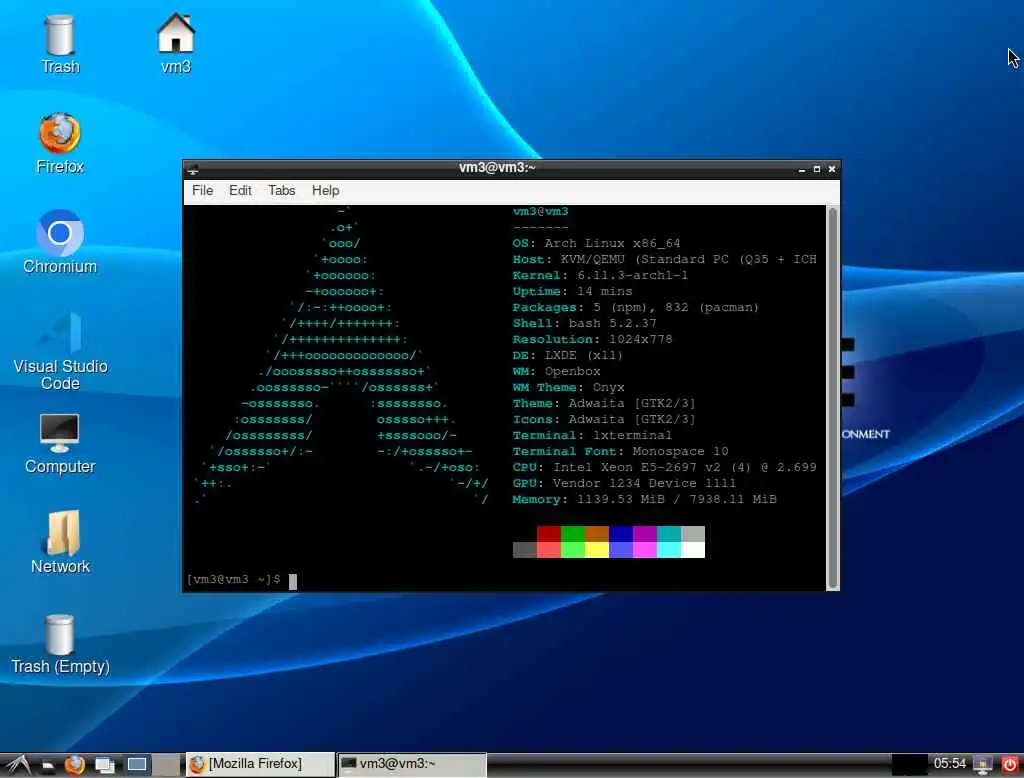
Task: Open the Network folder icon
Action: coord(60,542)
